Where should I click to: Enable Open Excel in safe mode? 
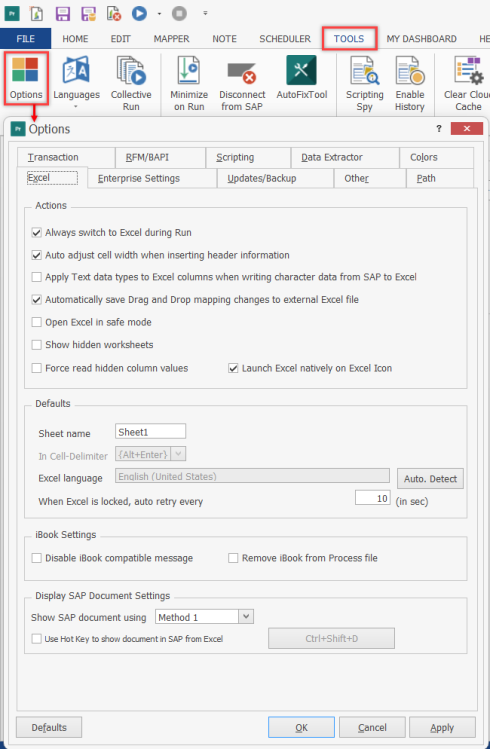pyautogui.click(x=36, y=322)
